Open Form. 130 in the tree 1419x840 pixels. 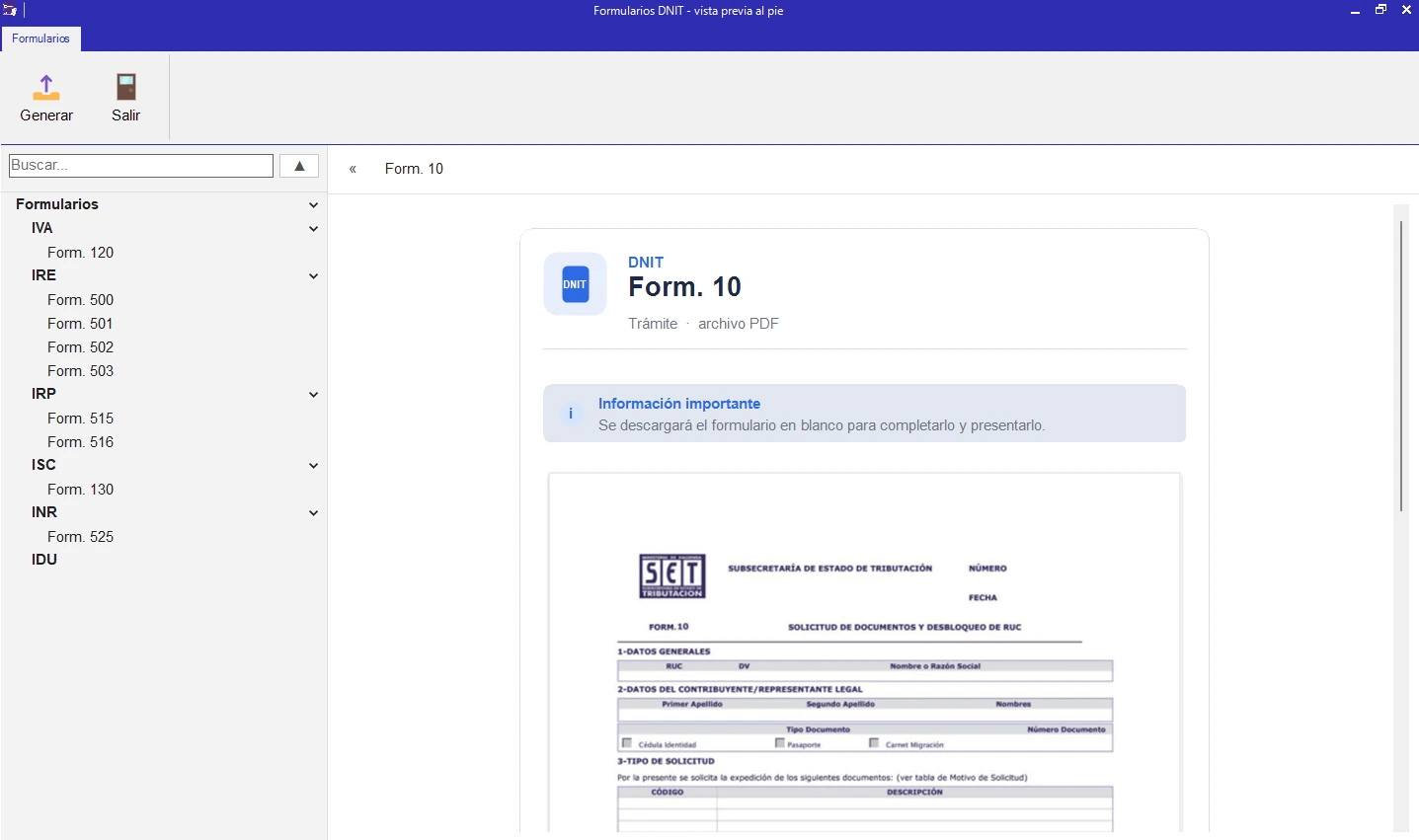pos(81,490)
